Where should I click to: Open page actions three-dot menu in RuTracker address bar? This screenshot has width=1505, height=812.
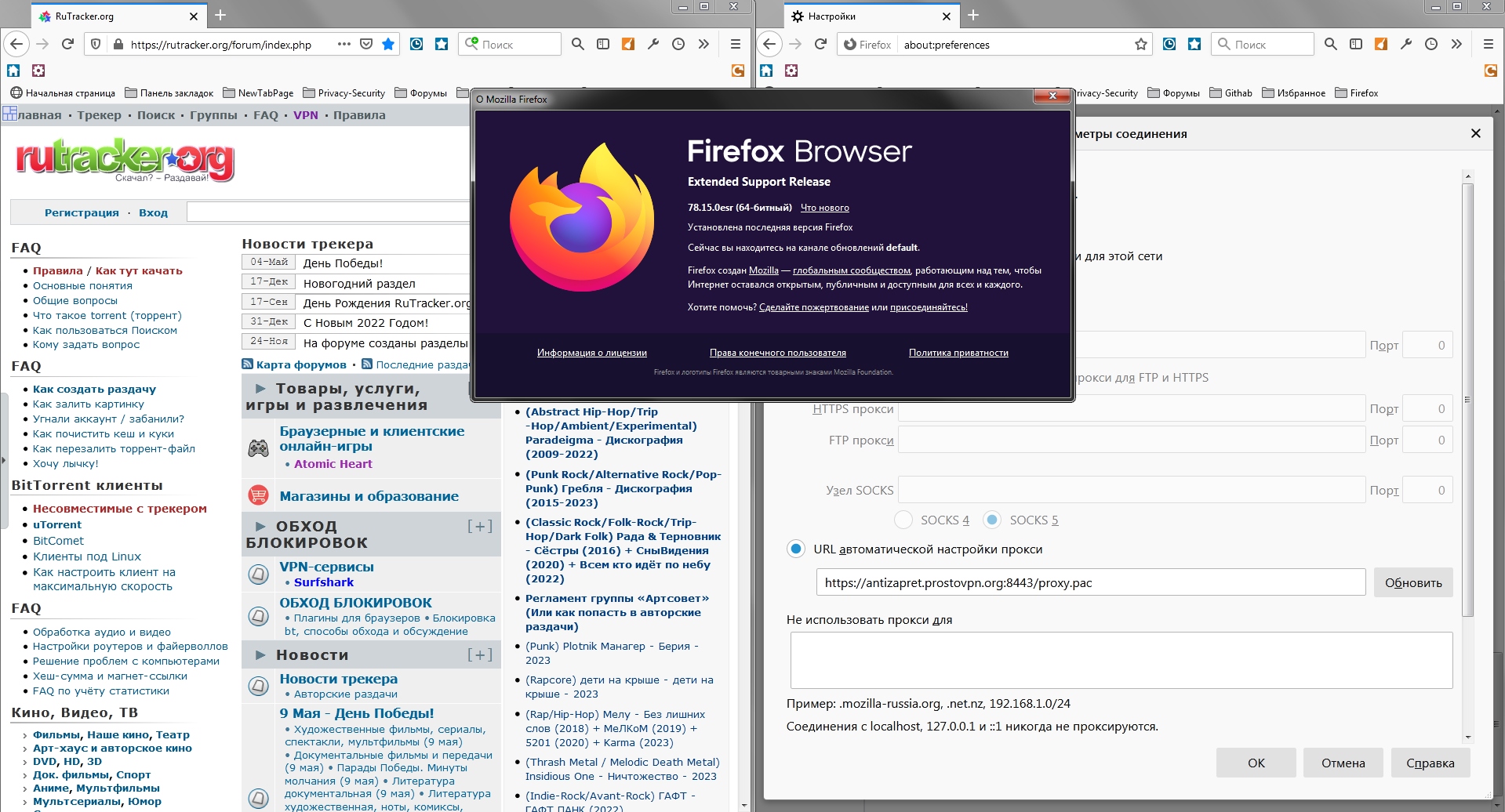344,45
